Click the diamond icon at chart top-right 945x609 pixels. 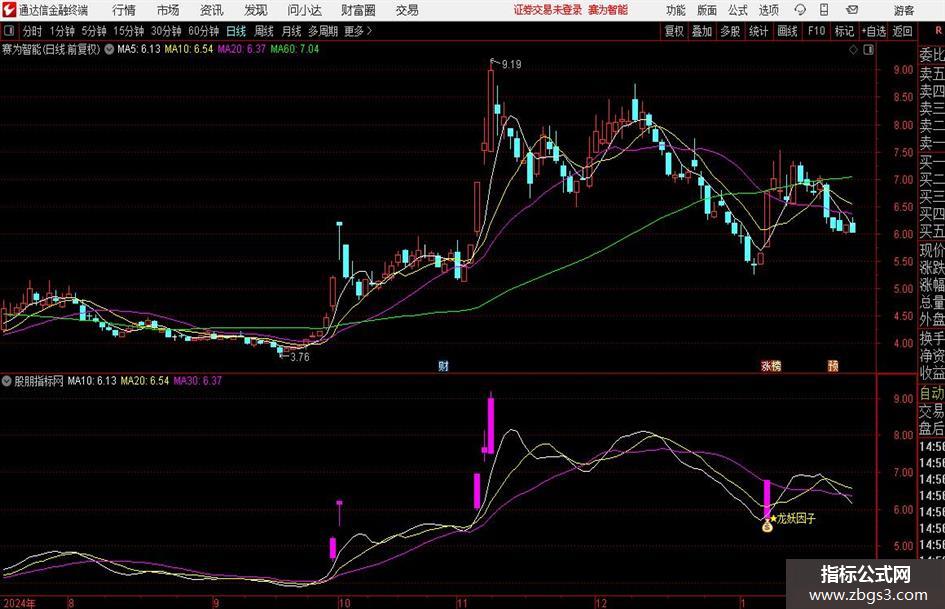(x=853, y=49)
